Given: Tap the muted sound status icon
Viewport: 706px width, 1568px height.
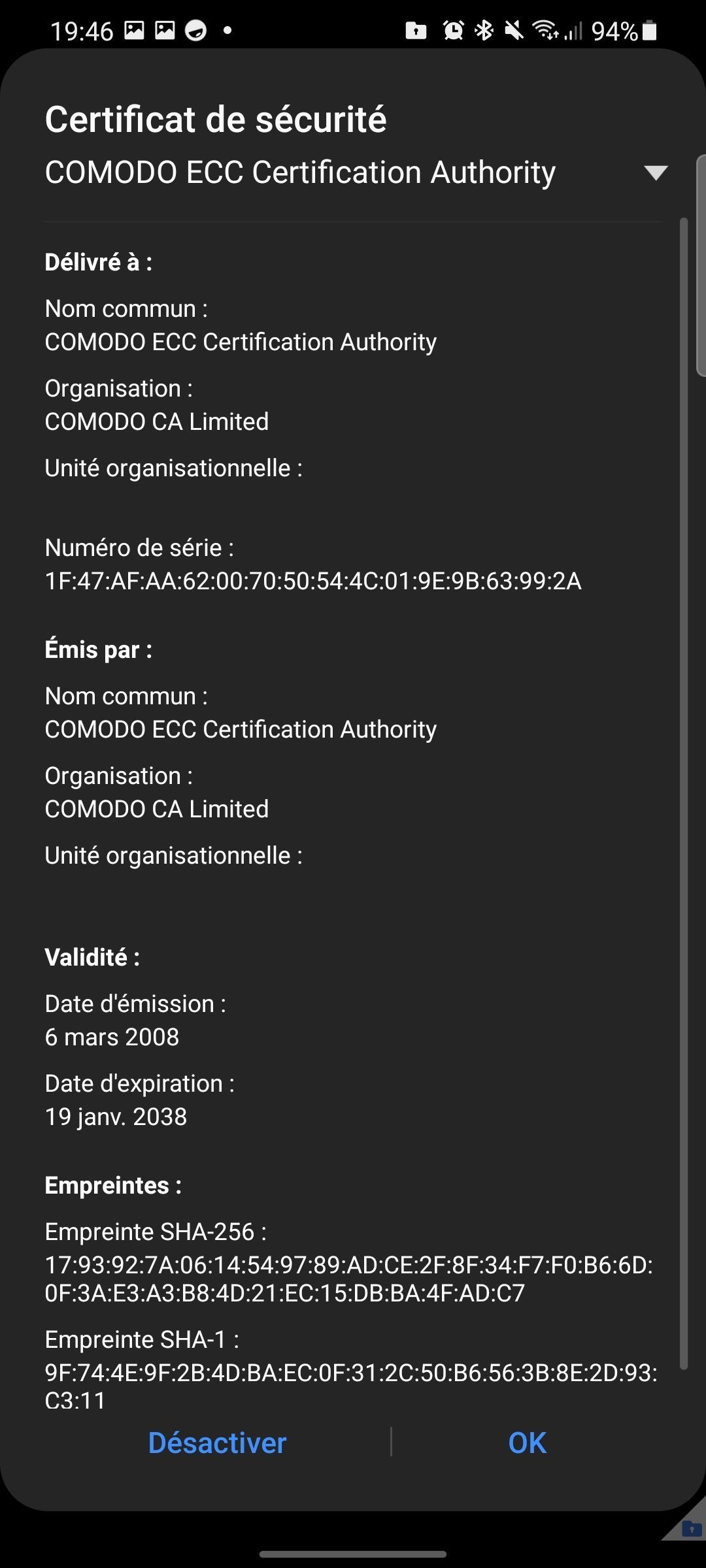Looking at the screenshot, I should (514, 30).
